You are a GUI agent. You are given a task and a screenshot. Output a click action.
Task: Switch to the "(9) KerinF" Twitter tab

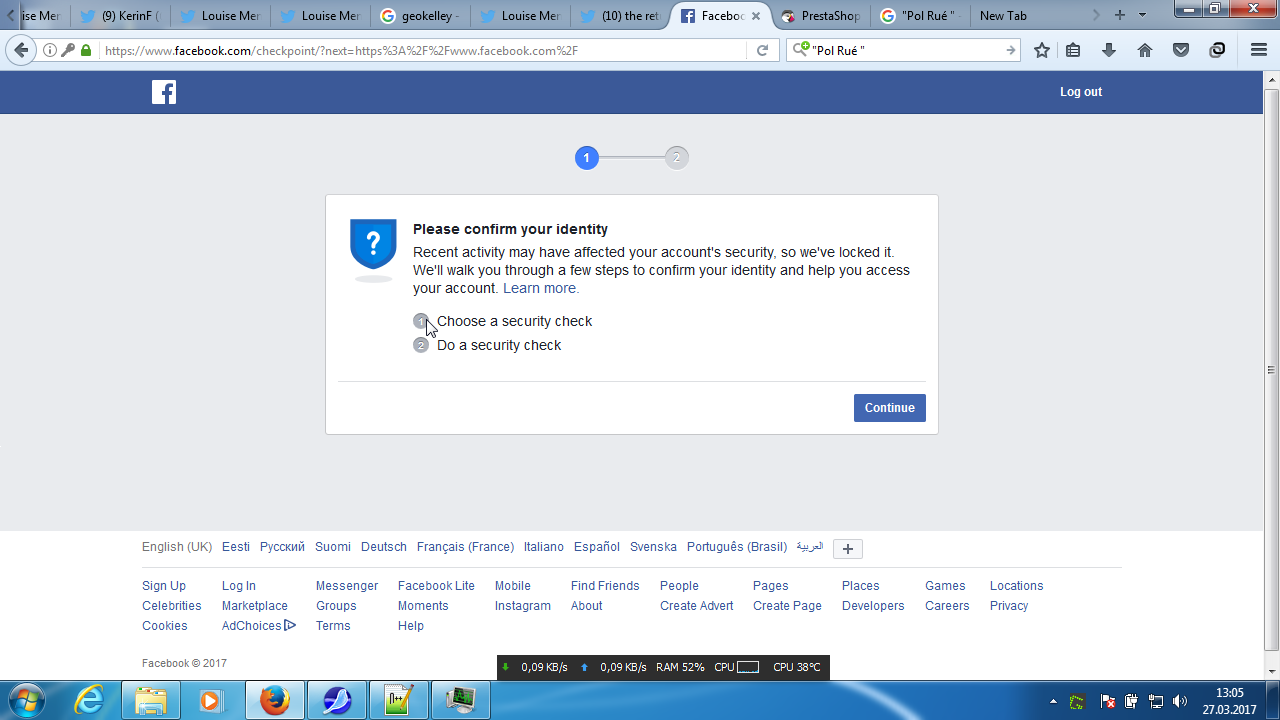120,16
